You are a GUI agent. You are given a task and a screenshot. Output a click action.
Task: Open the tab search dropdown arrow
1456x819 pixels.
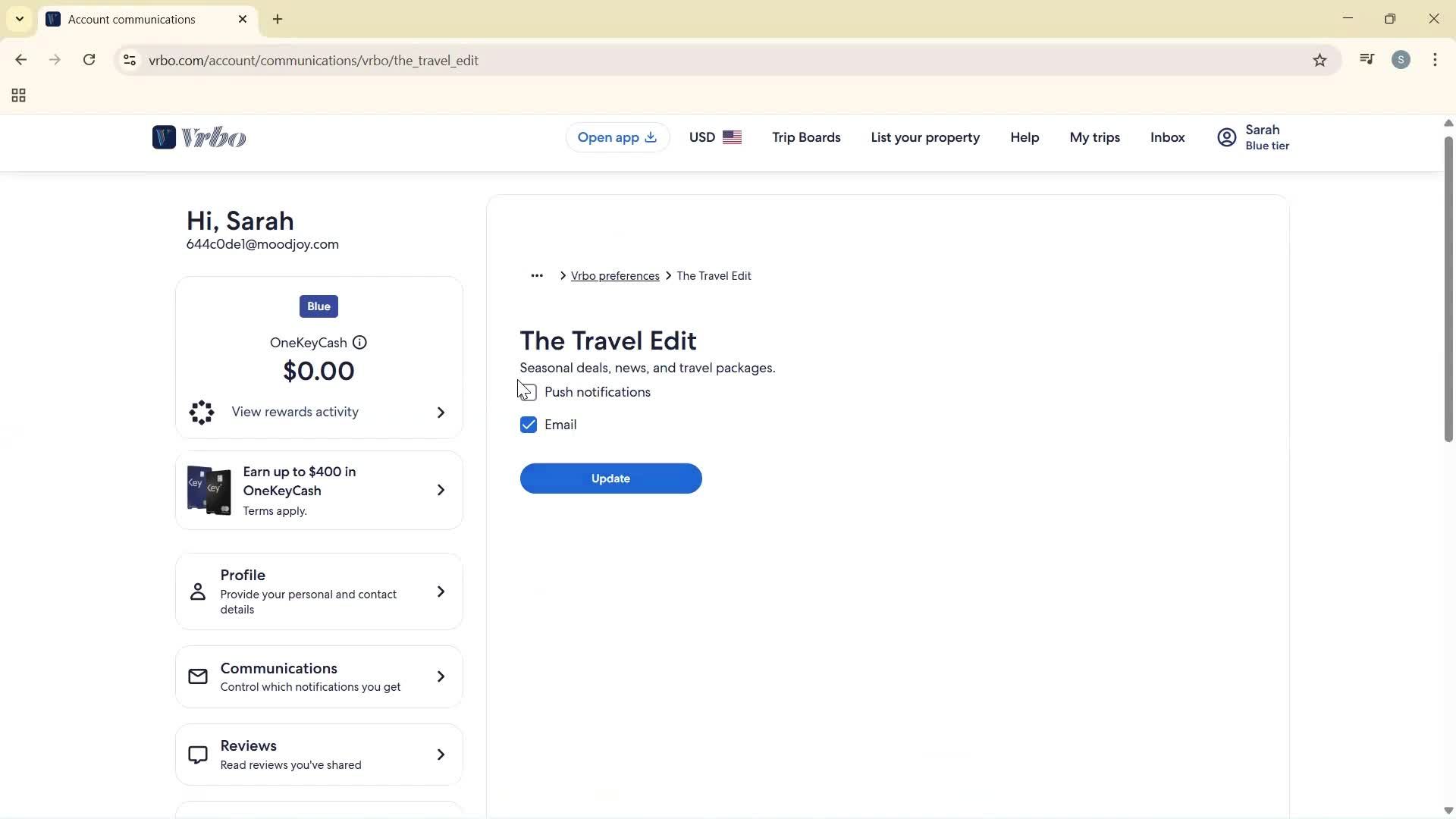point(20,19)
